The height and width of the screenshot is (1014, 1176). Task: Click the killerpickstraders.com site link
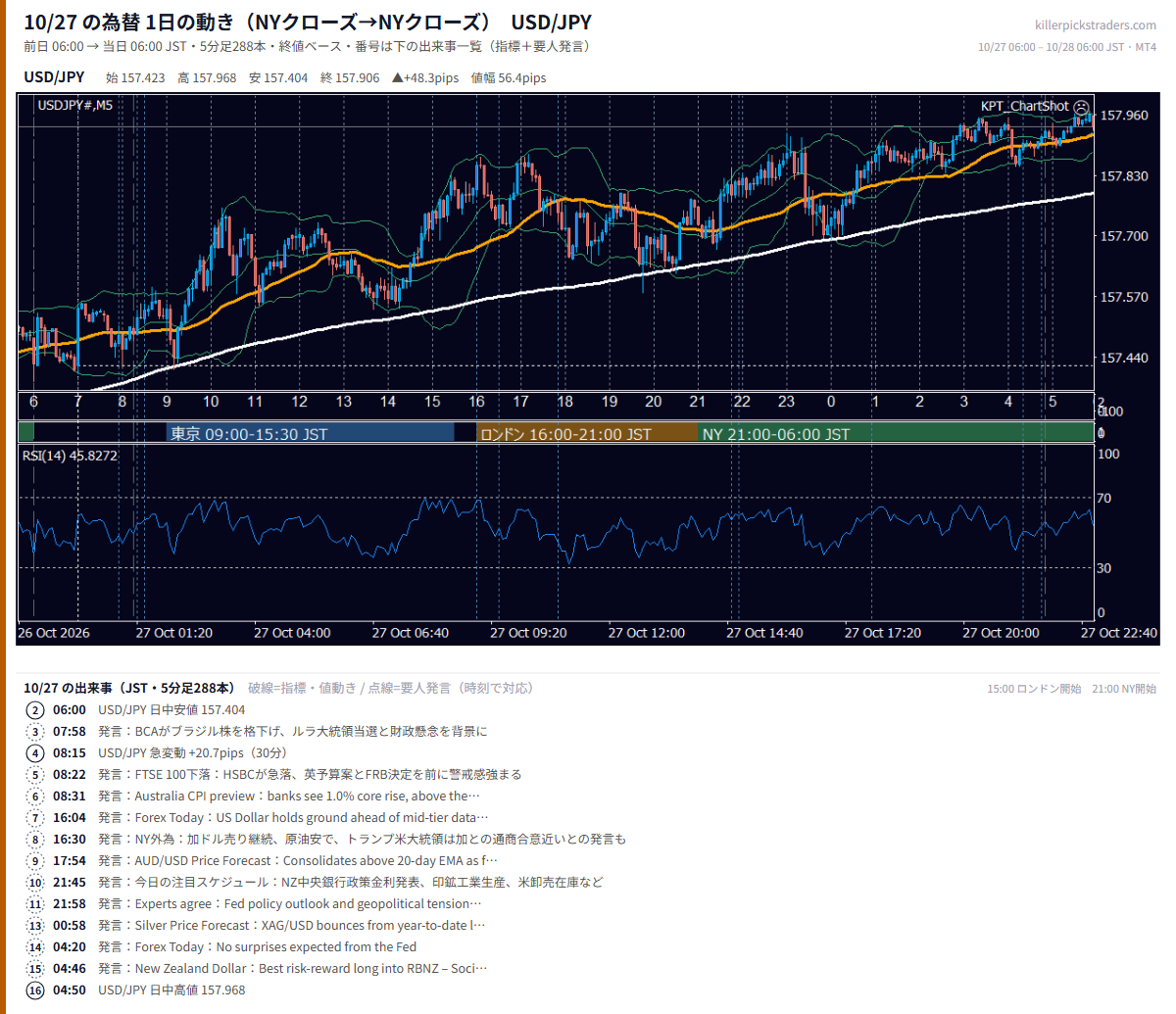click(1096, 25)
